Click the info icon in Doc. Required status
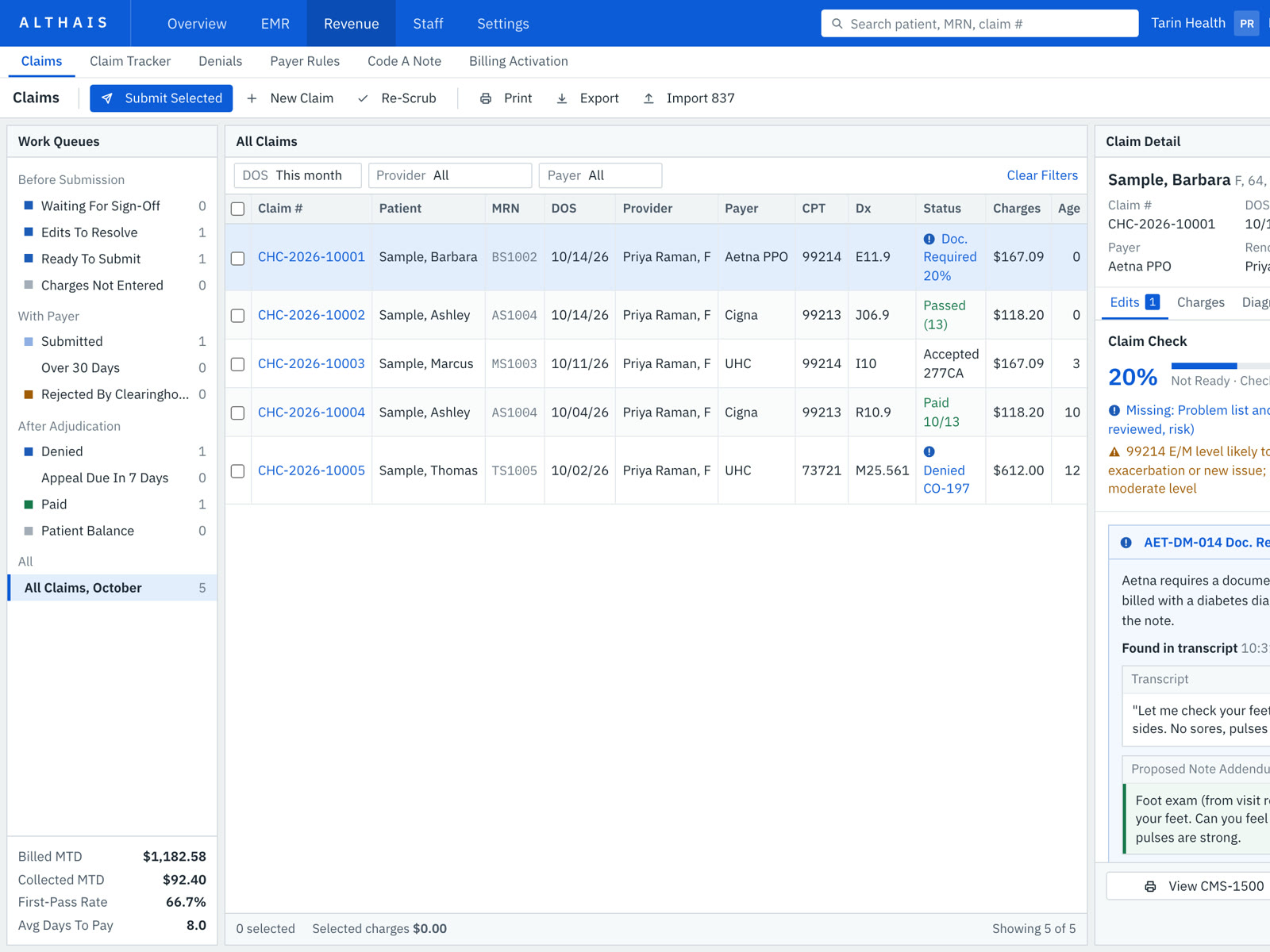The height and width of the screenshot is (952, 1270). tap(929, 239)
